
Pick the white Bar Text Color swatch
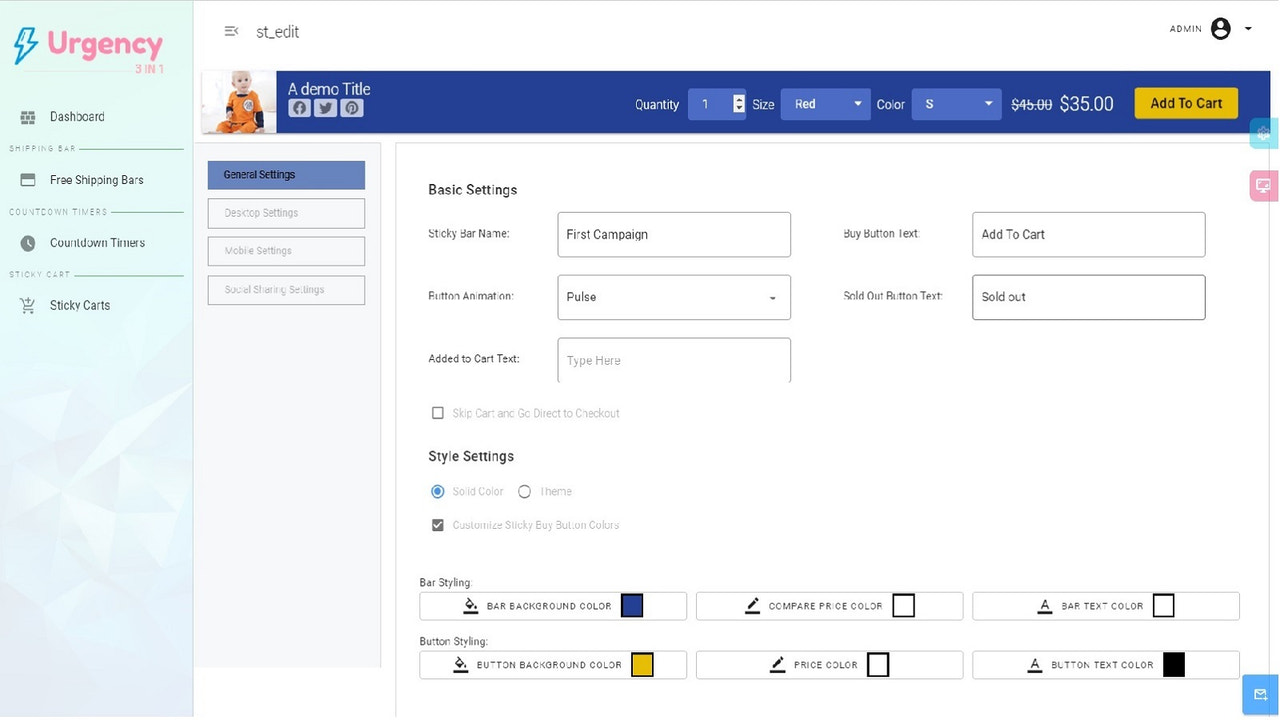(x=1164, y=606)
